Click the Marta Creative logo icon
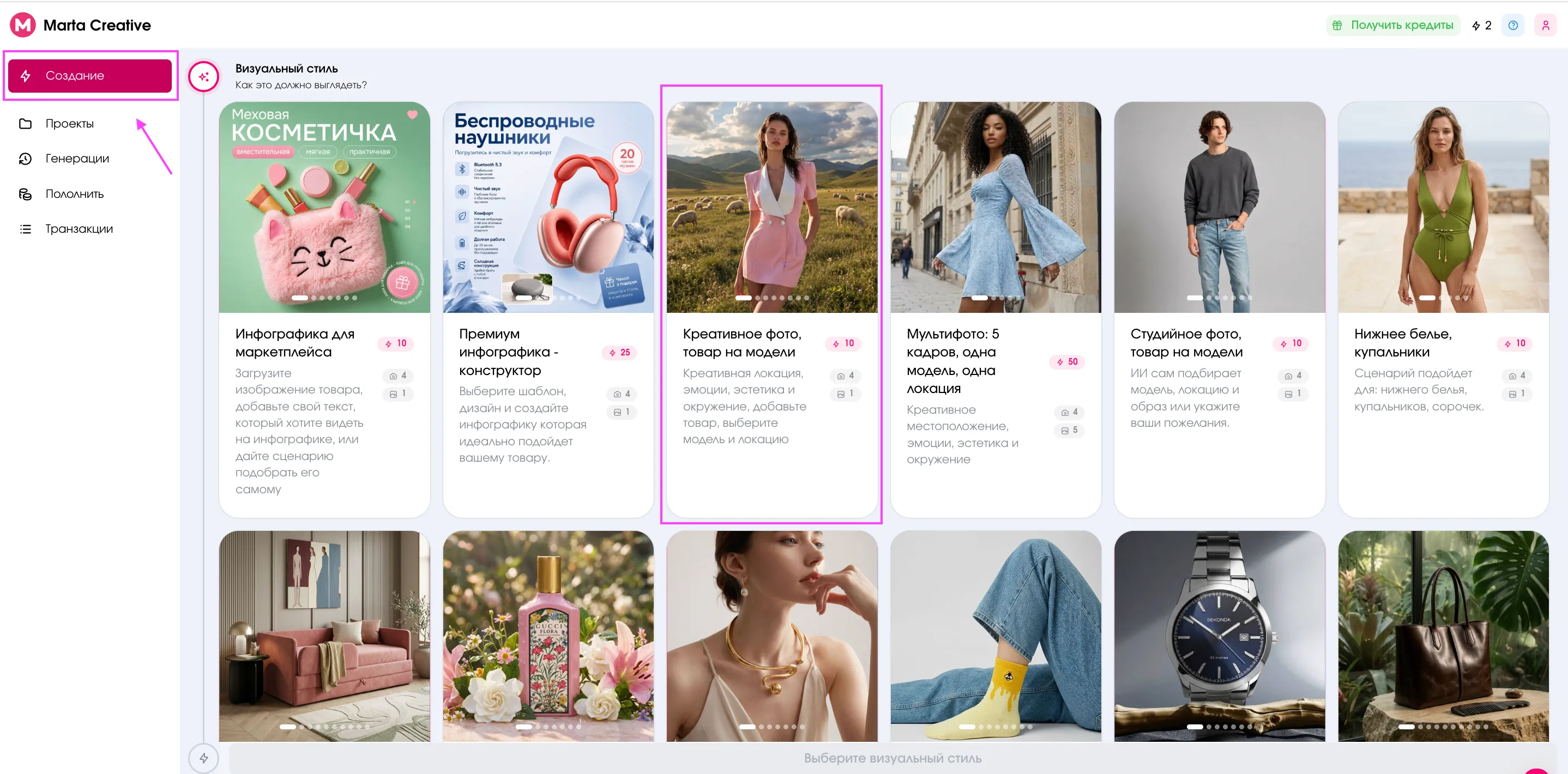The width and height of the screenshot is (1568, 774). coord(22,25)
